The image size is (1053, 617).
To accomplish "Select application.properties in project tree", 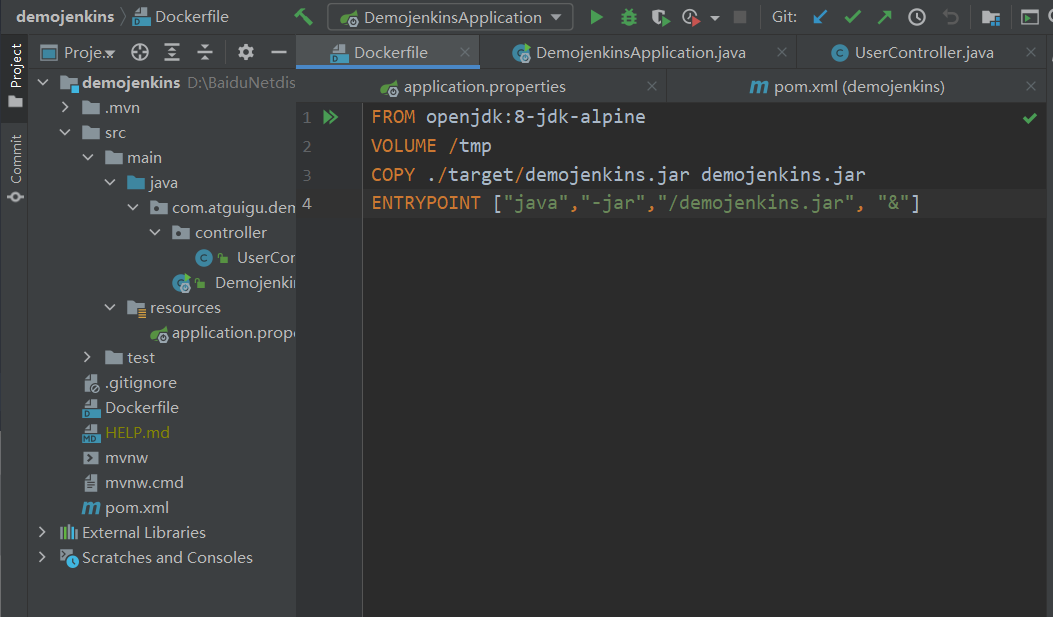I will (x=223, y=332).
